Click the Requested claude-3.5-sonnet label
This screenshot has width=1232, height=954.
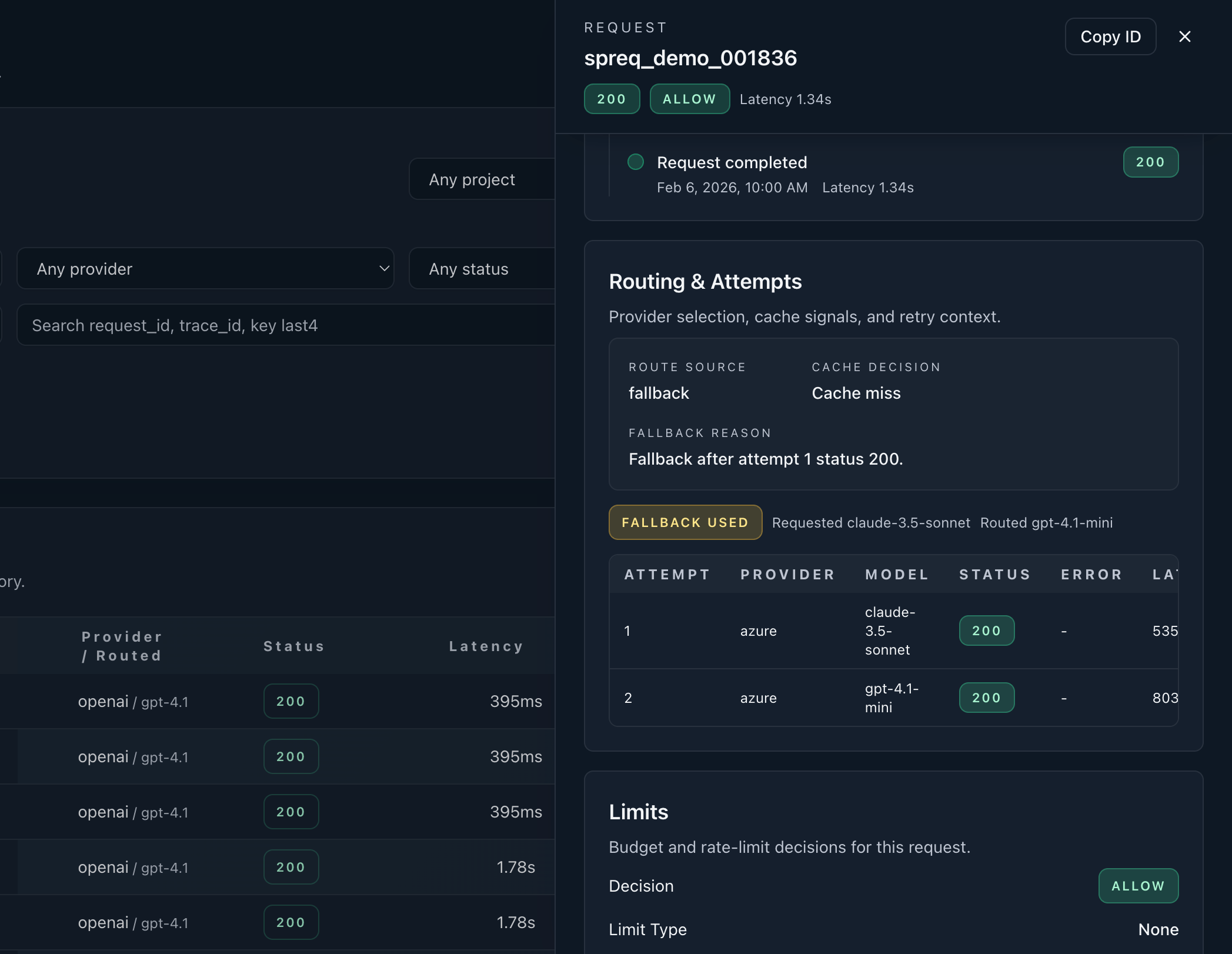tap(871, 522)
